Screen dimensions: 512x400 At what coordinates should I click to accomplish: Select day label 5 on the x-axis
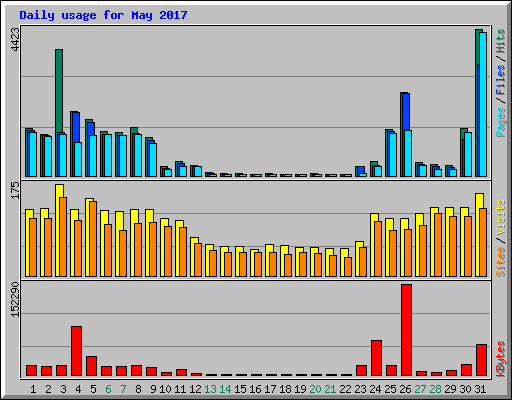93,389
